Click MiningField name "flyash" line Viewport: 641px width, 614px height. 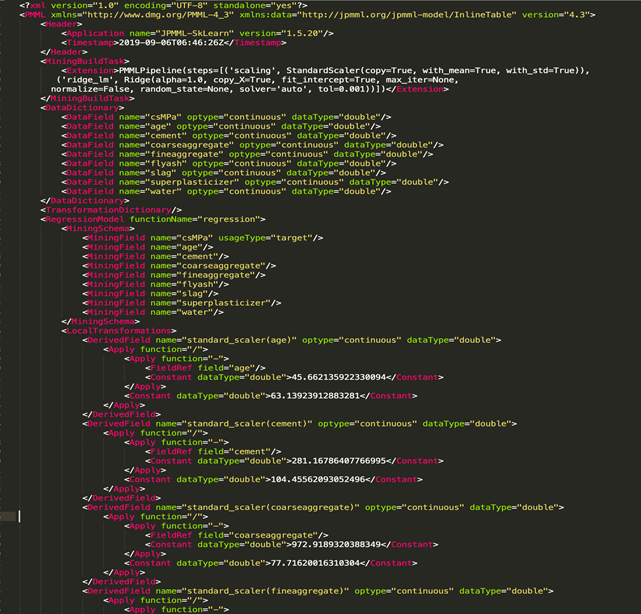(x=155, y=285)
